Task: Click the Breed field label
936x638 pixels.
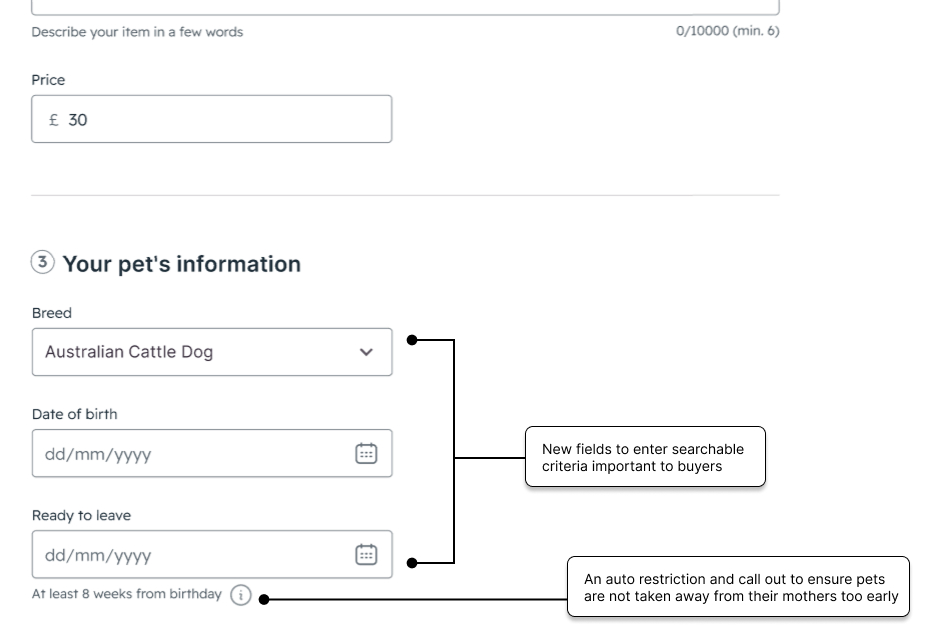Action: (x=52, y=313)
